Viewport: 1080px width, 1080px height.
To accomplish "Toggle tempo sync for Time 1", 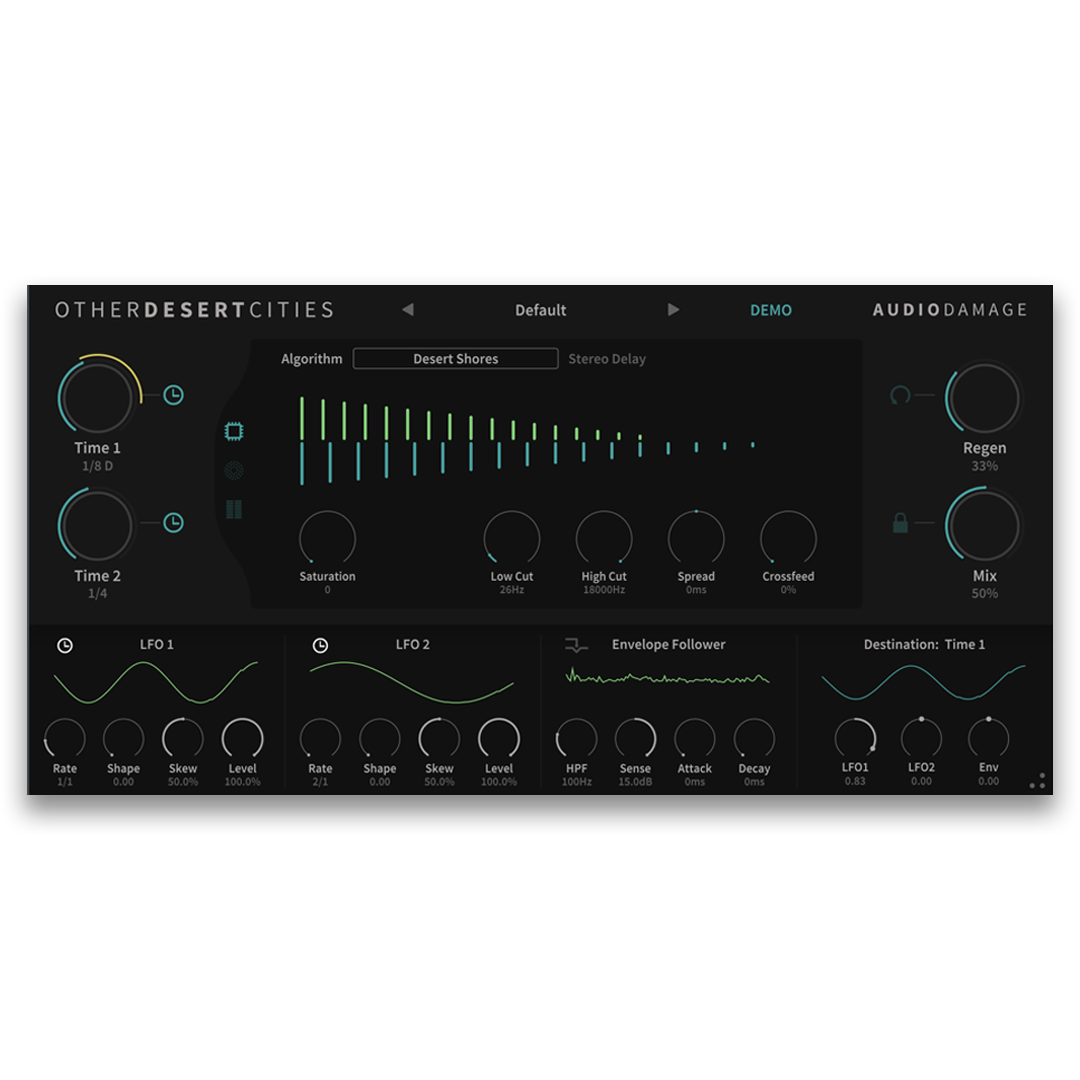I will coord(173,395).
